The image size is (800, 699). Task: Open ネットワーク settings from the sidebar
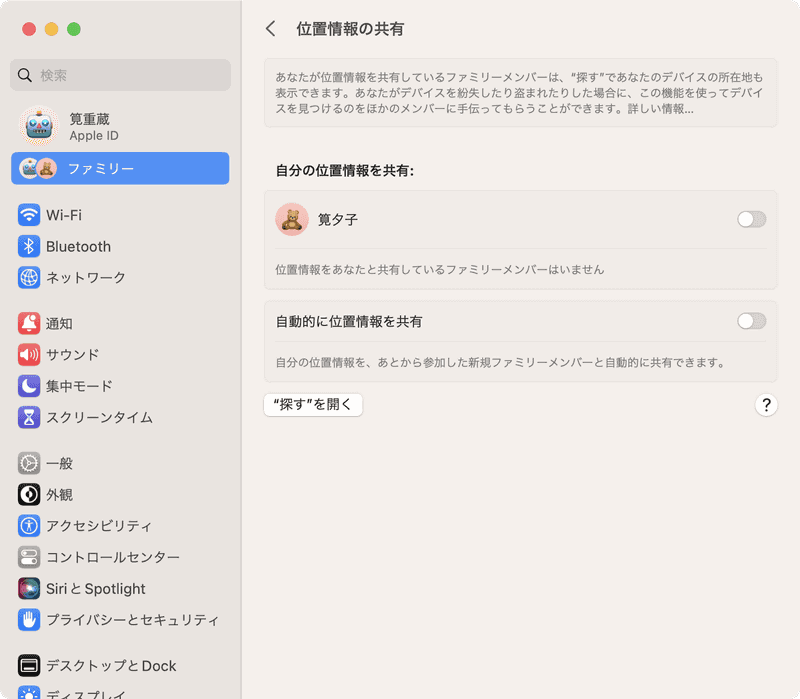pos(29,278)
